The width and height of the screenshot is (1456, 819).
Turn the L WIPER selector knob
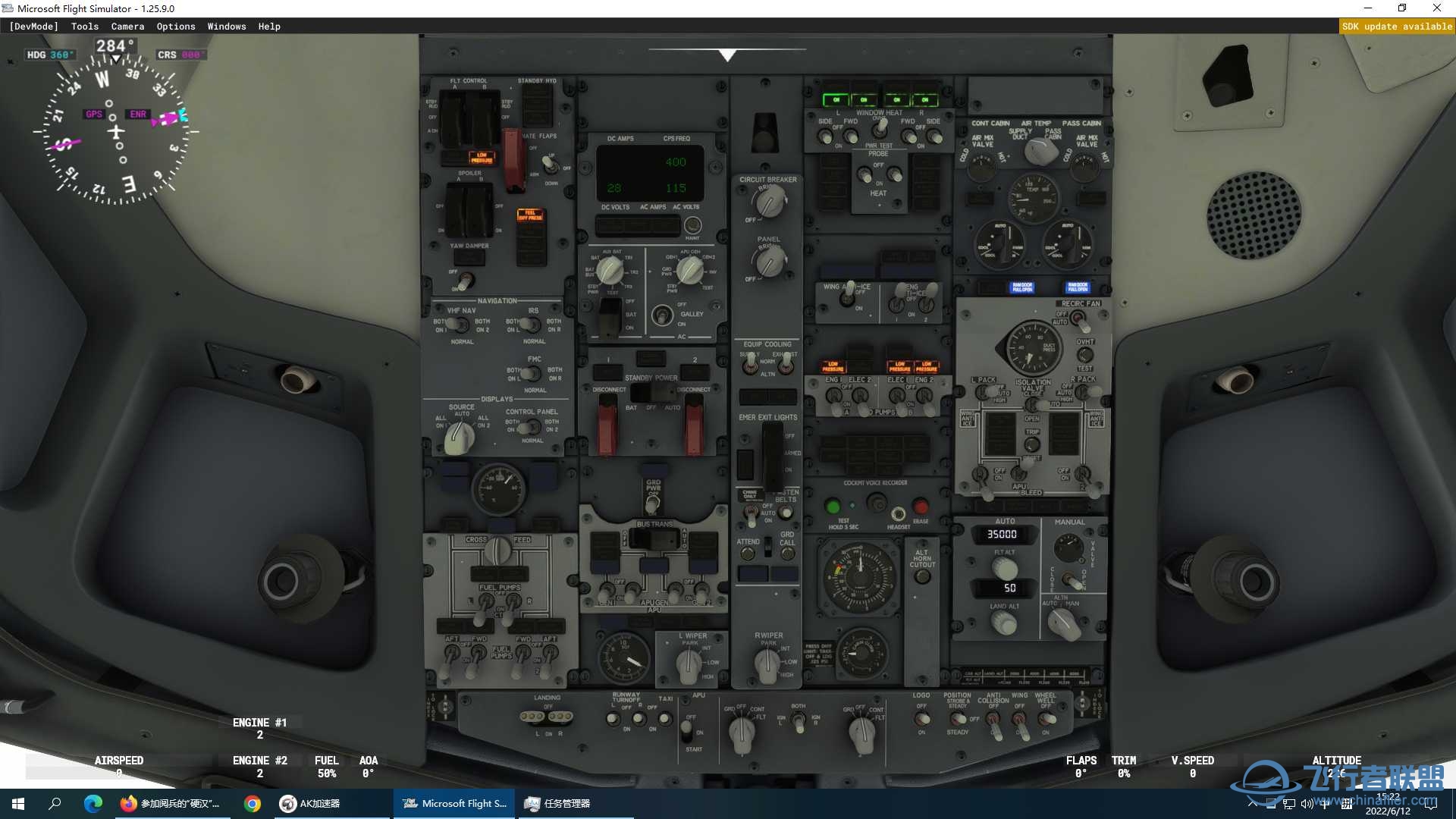[689, 667]
